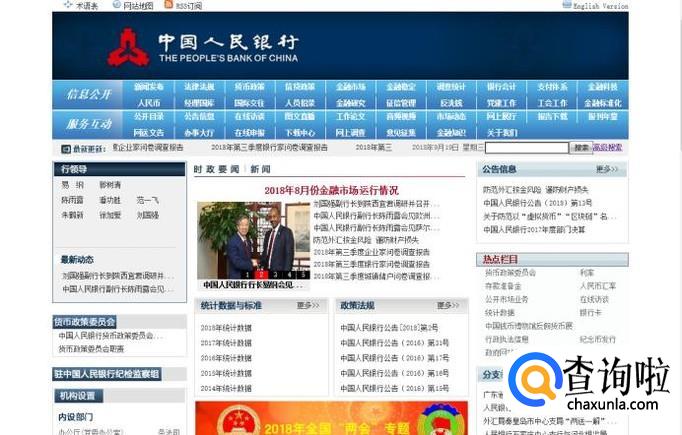Open the 货币政策委员会 section header
The image size is (682, 435).
[84, 322]
